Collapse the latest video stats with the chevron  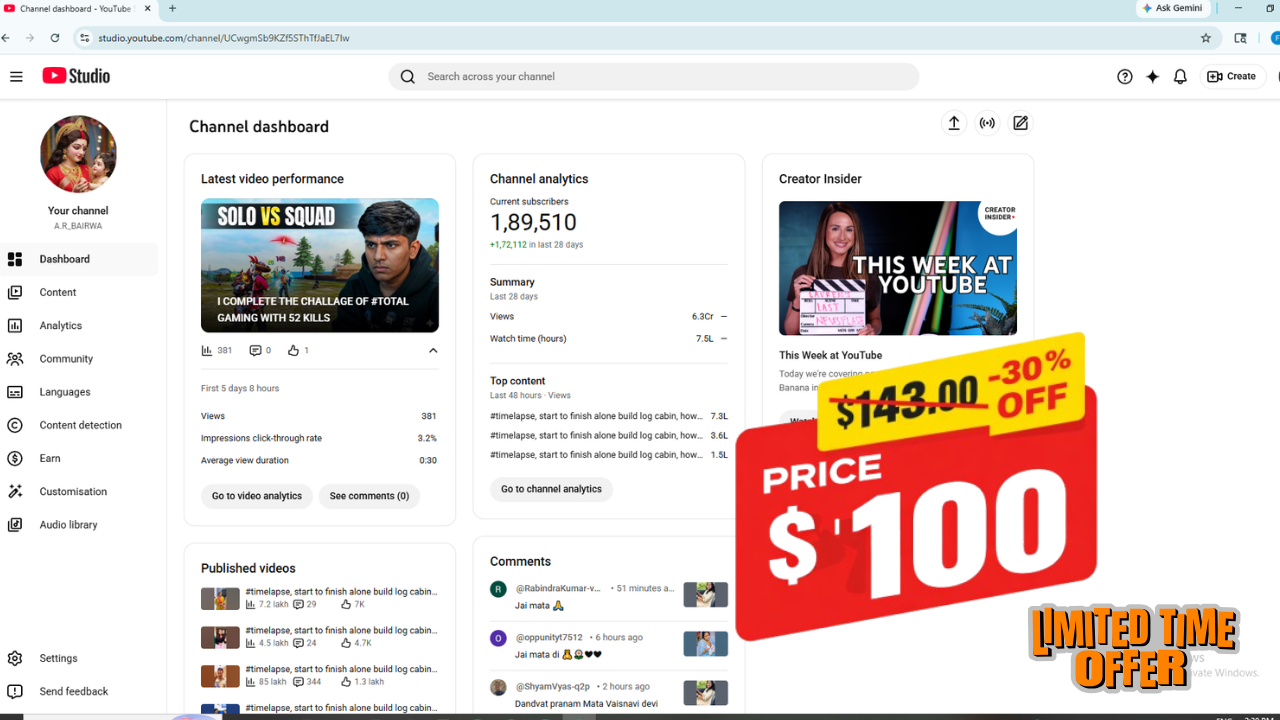point(433,350)
